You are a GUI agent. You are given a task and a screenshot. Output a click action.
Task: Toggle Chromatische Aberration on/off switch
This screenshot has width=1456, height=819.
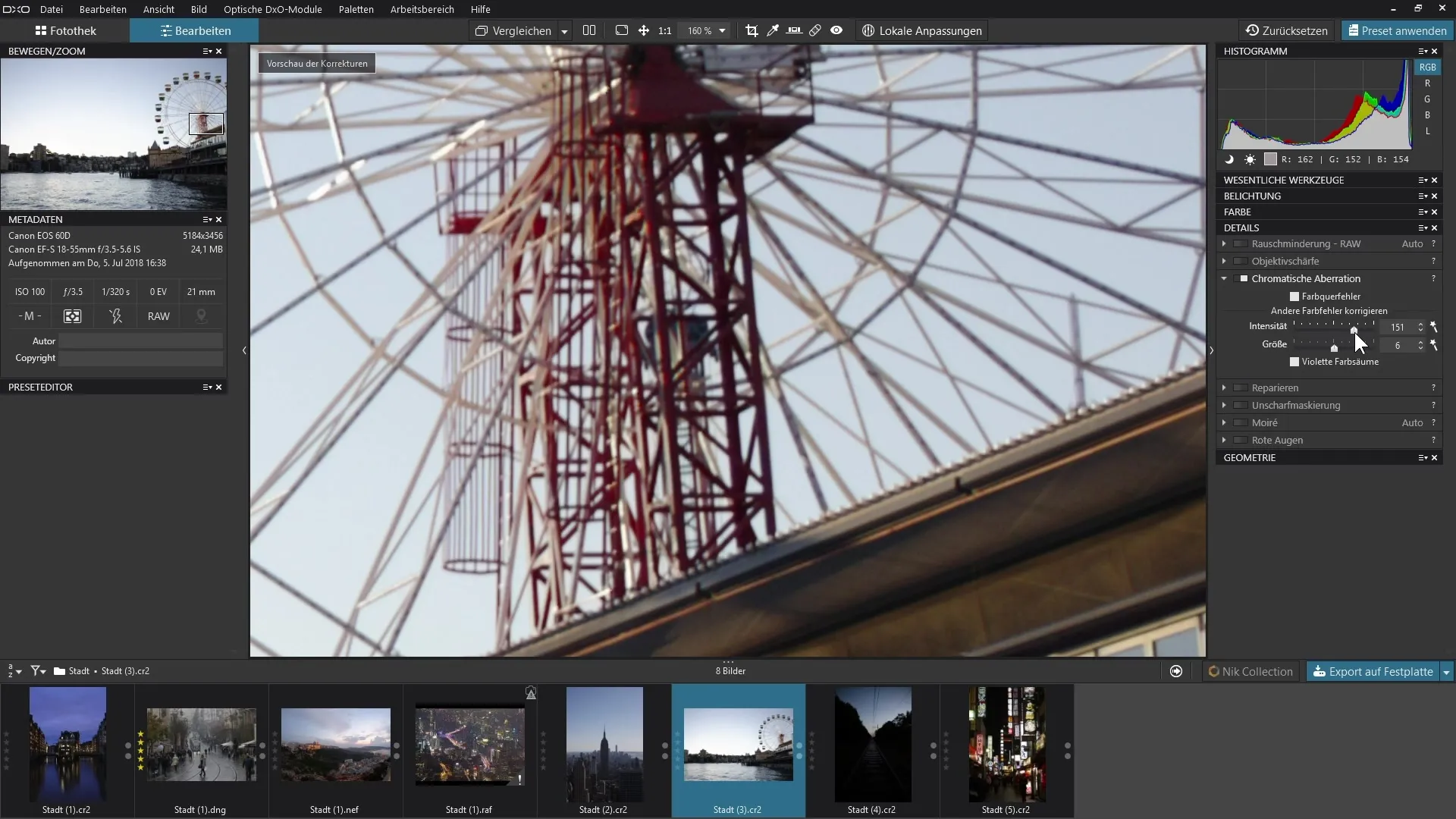[x=1241, y=279]
